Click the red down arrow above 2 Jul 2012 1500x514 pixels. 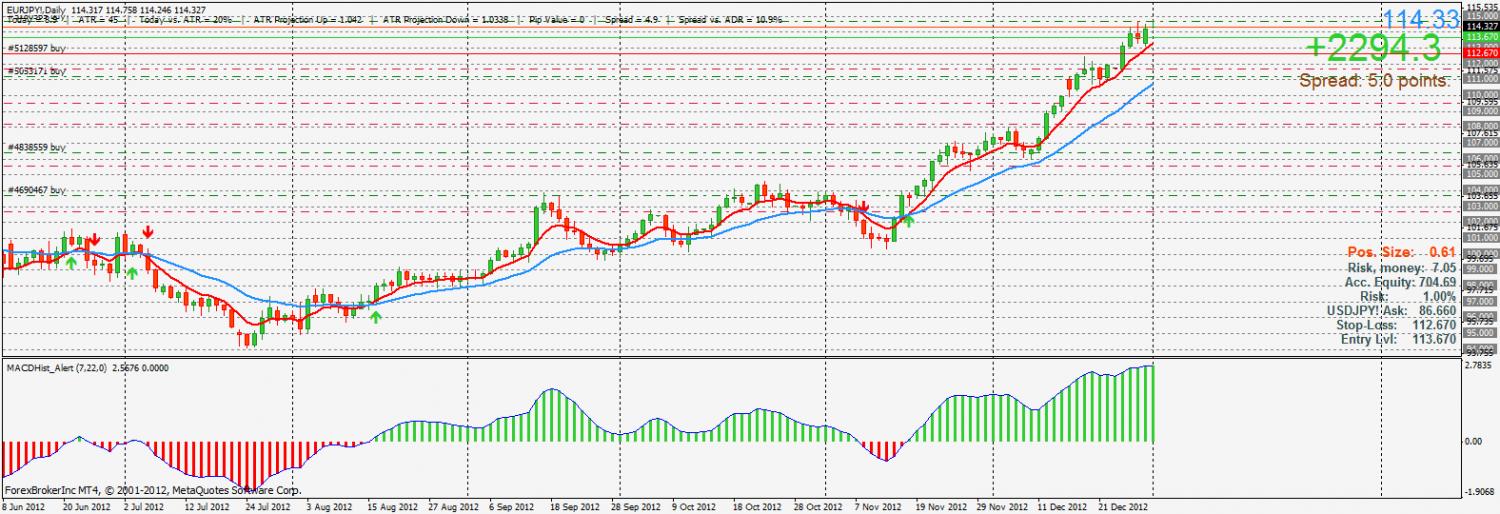point(147,232)
